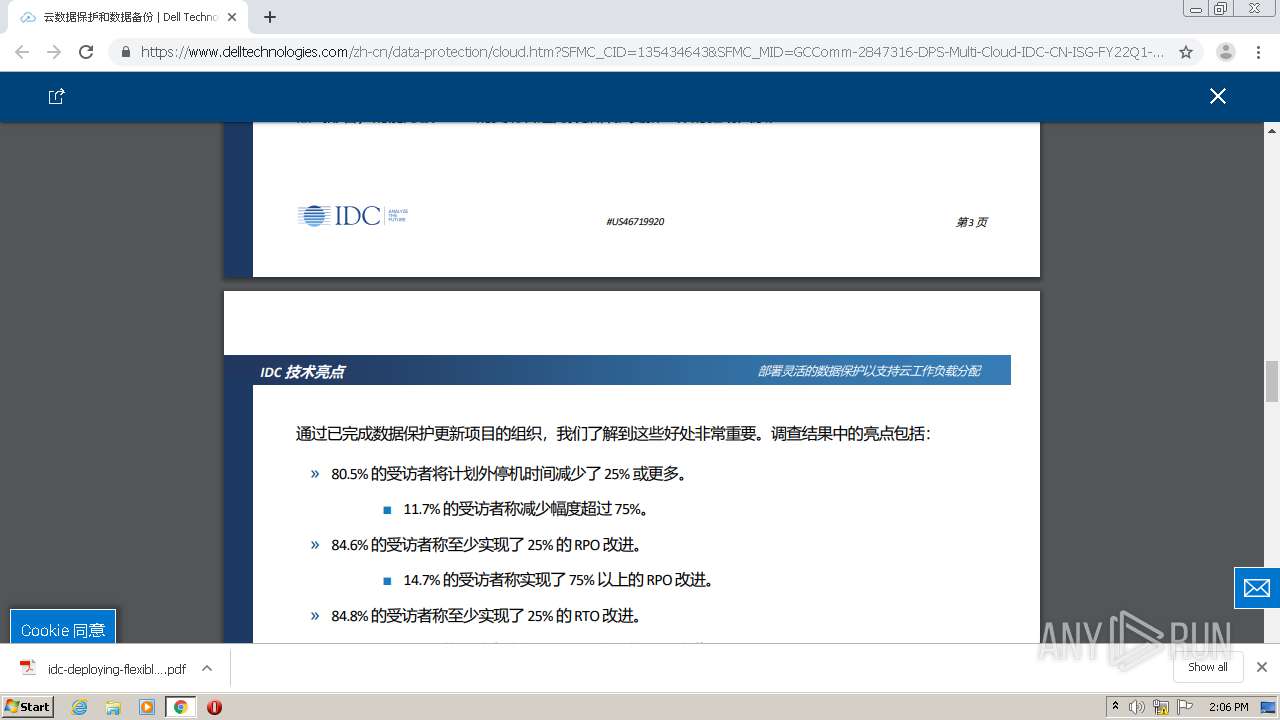
Task: Bookmark this page with the star icon
Action: point(1186,52)
